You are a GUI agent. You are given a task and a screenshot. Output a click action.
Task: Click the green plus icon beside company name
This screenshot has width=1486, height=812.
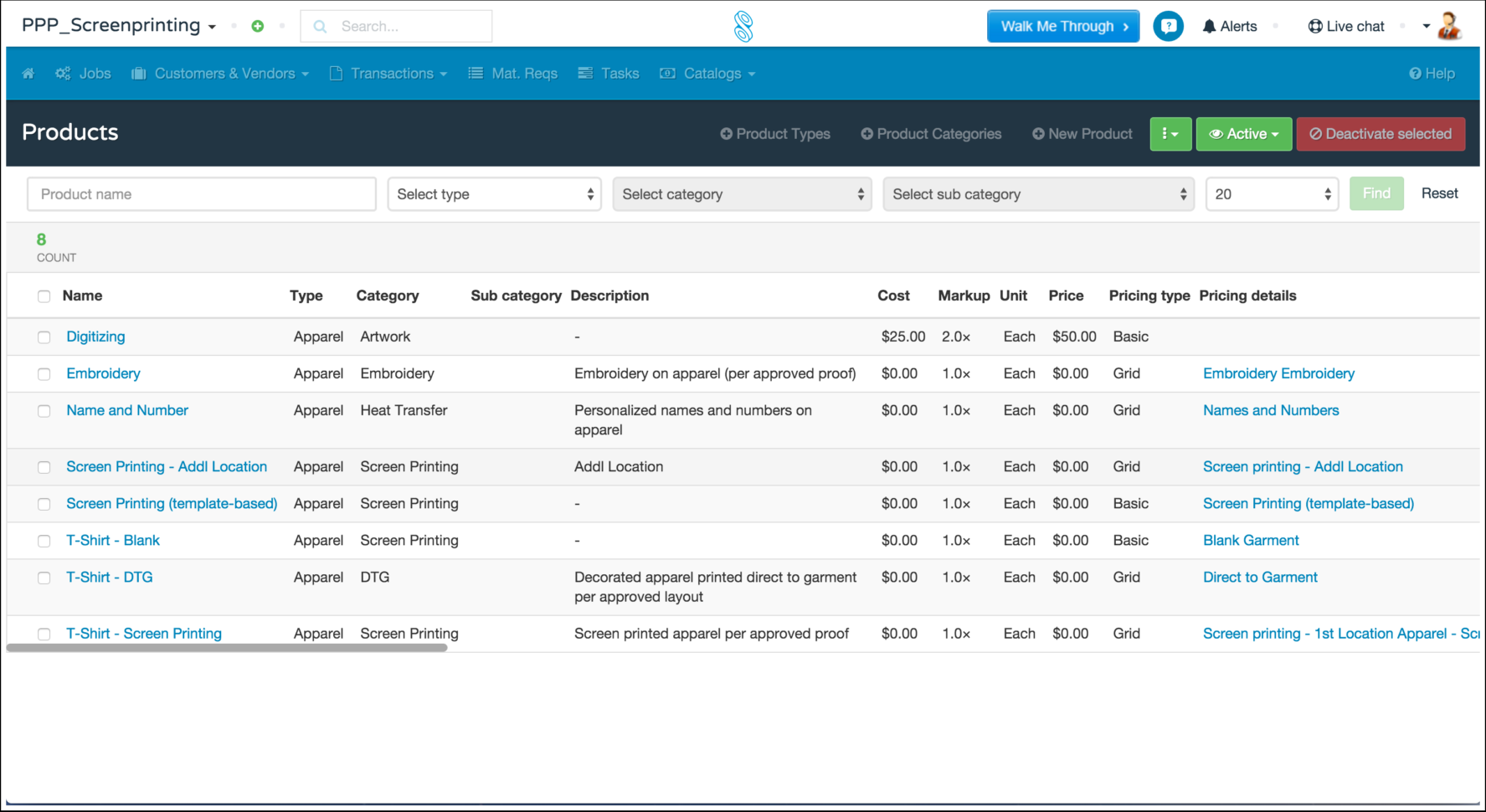pos(258,26)
